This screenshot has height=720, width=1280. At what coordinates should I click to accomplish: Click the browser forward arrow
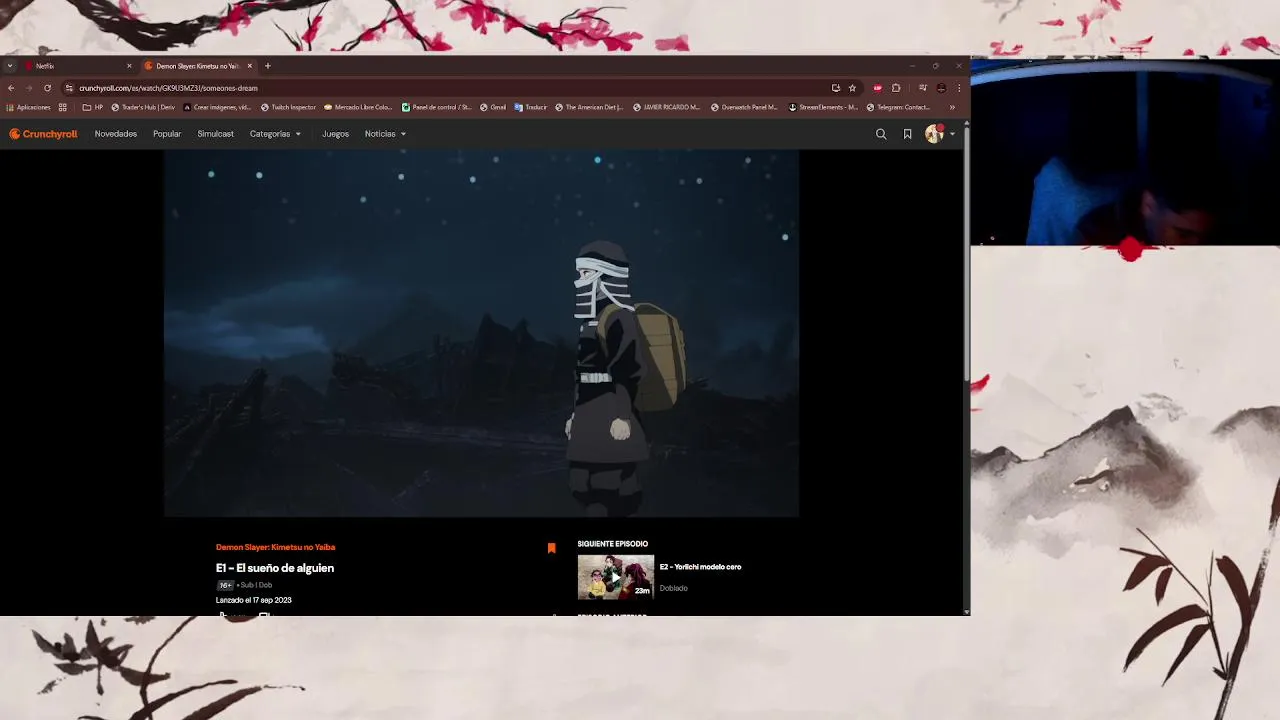[29, 88]
